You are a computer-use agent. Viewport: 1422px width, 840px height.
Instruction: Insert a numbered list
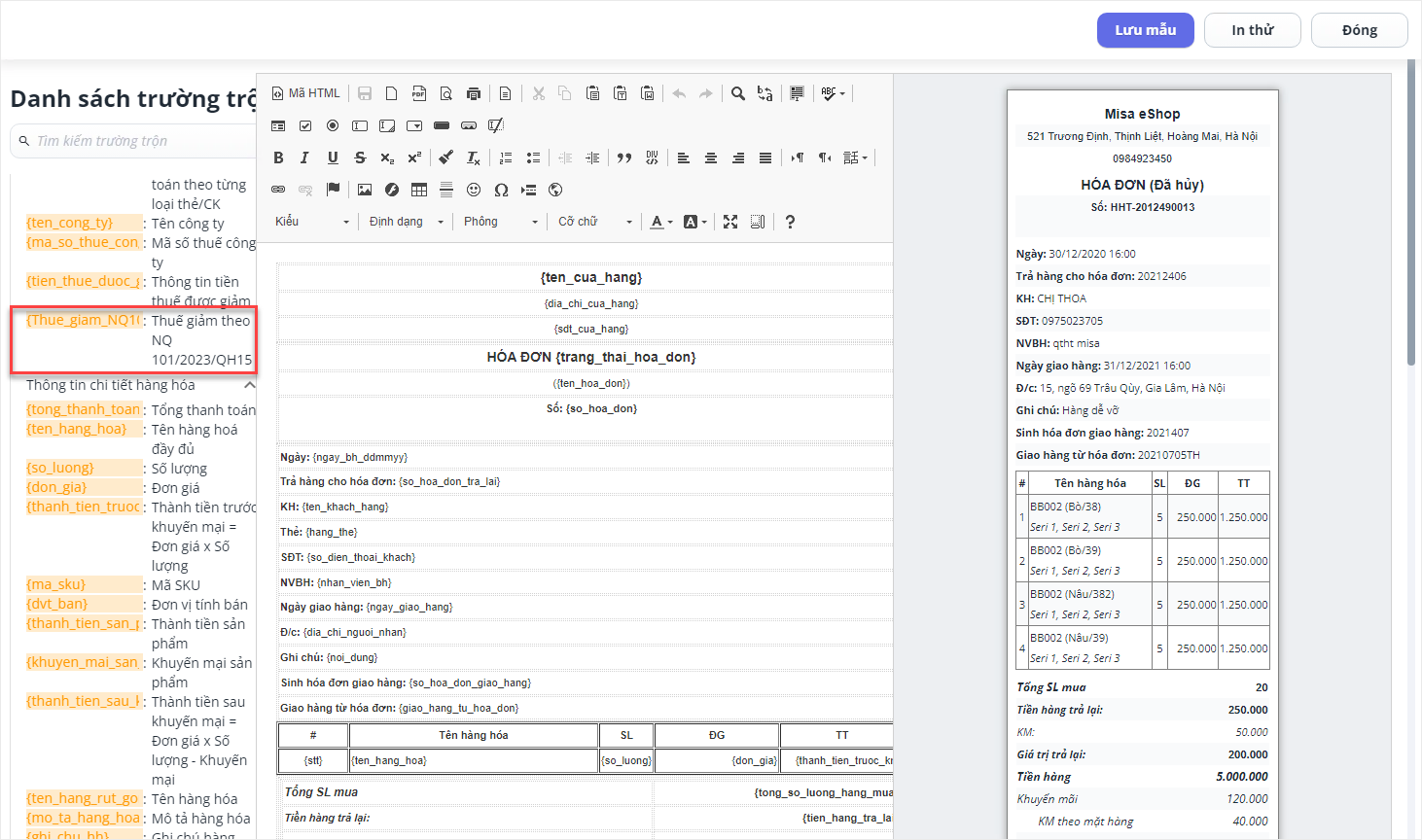click(x=506, y=157)
